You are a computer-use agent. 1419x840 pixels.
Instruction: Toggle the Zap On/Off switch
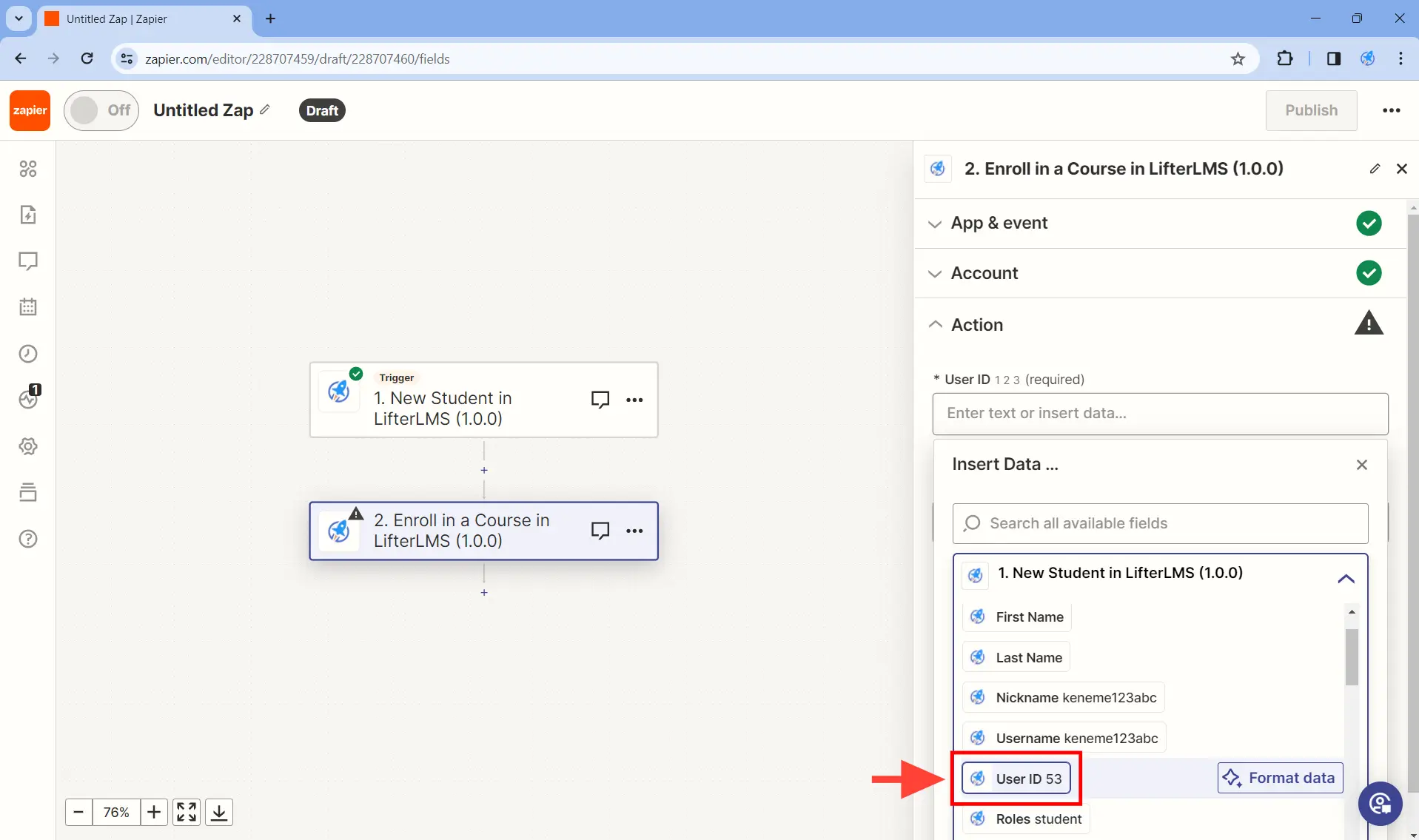[101, 110]
